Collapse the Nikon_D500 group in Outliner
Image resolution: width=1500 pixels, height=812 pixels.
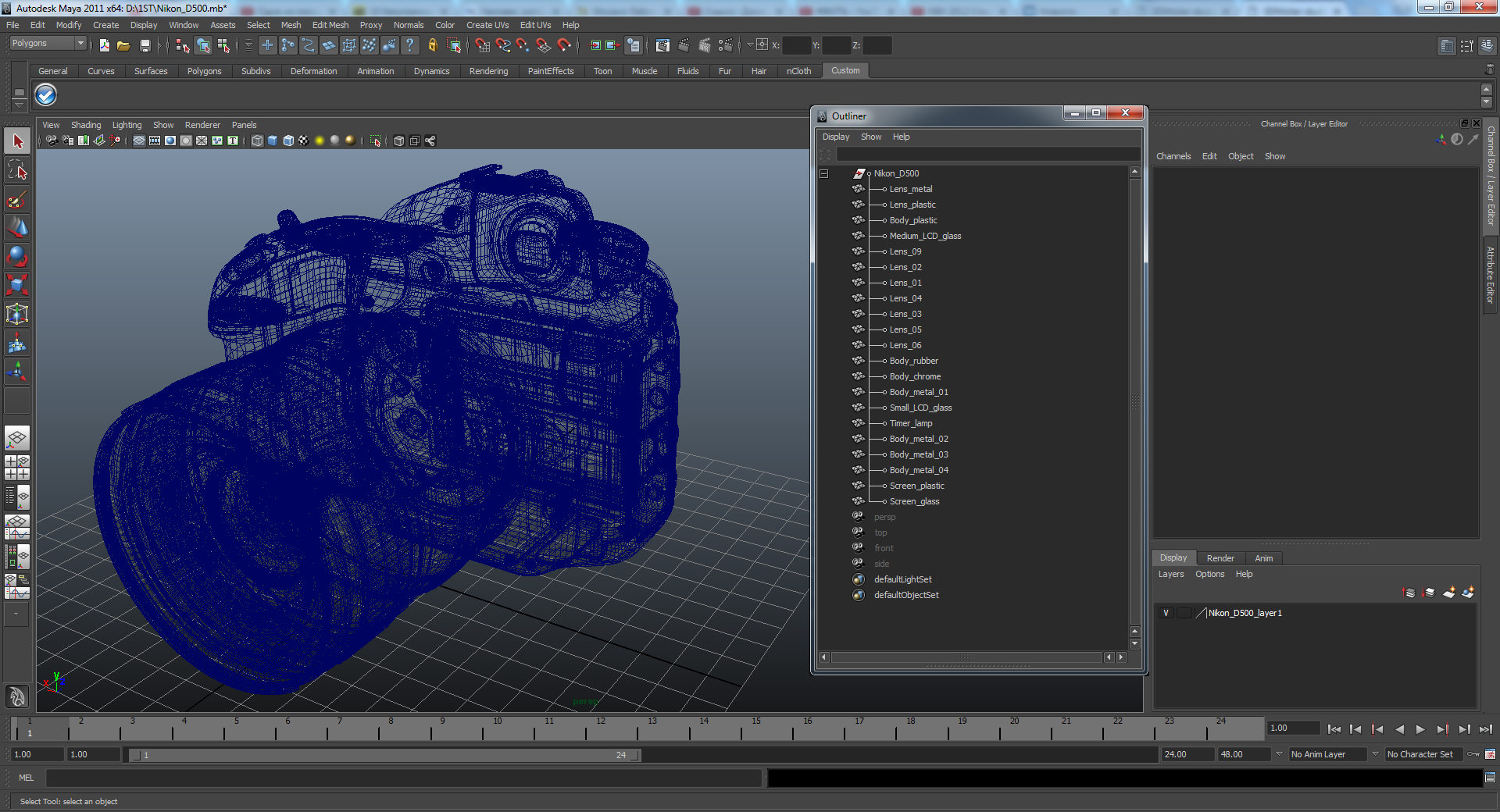point(823,173)
